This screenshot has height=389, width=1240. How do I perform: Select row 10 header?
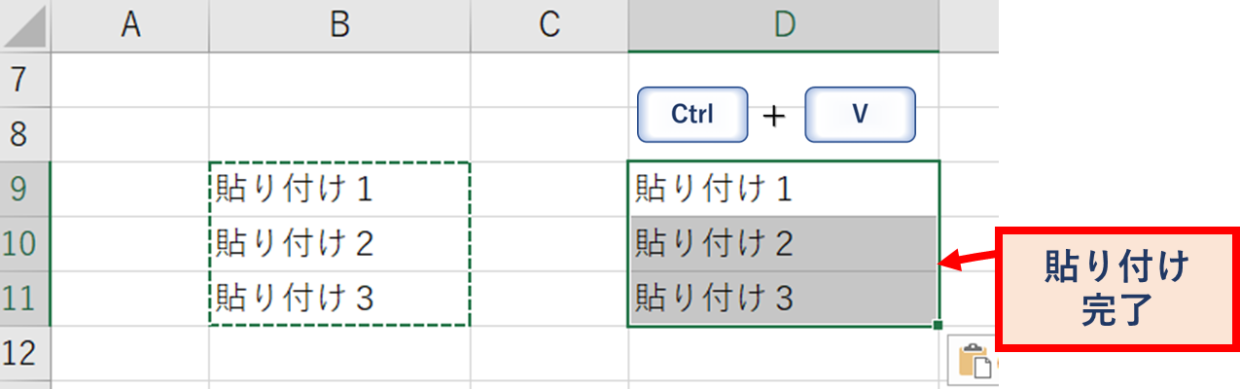click(24, 243)
